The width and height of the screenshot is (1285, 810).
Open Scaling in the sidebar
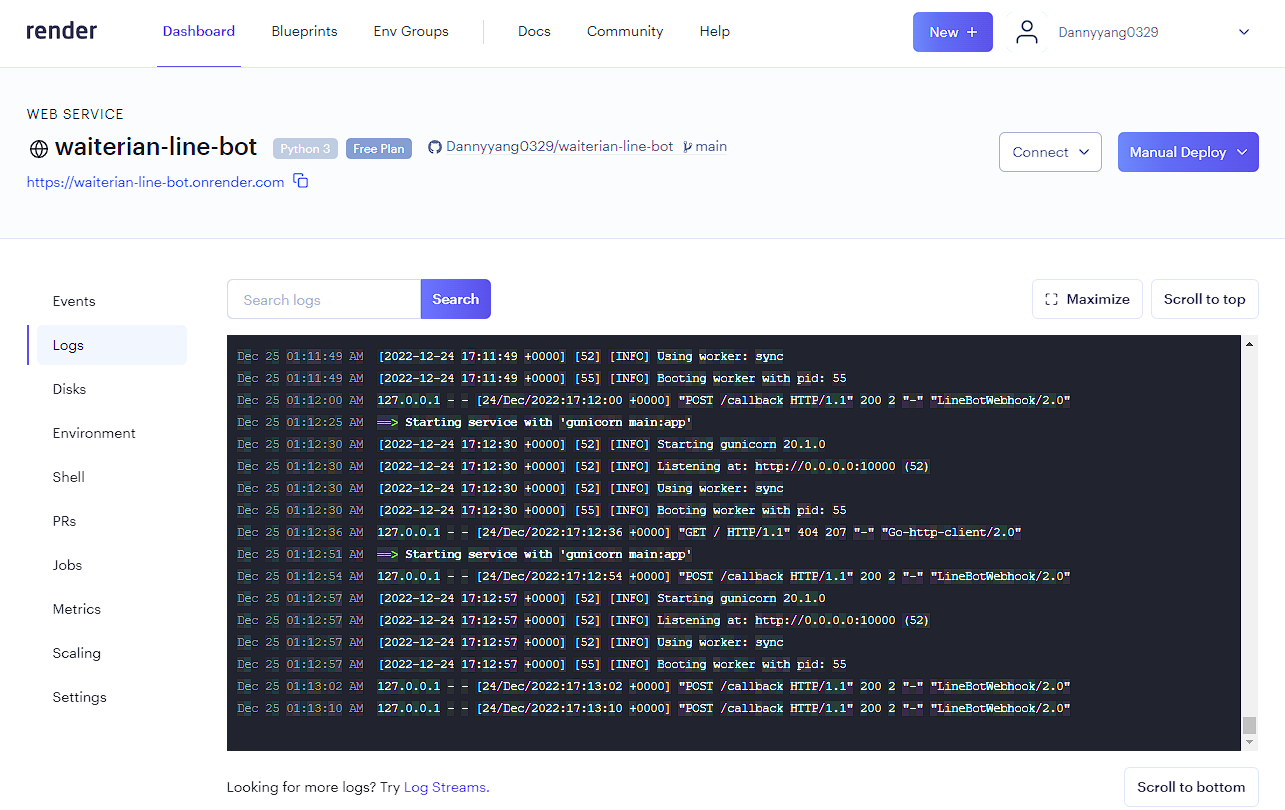(76, 653)
